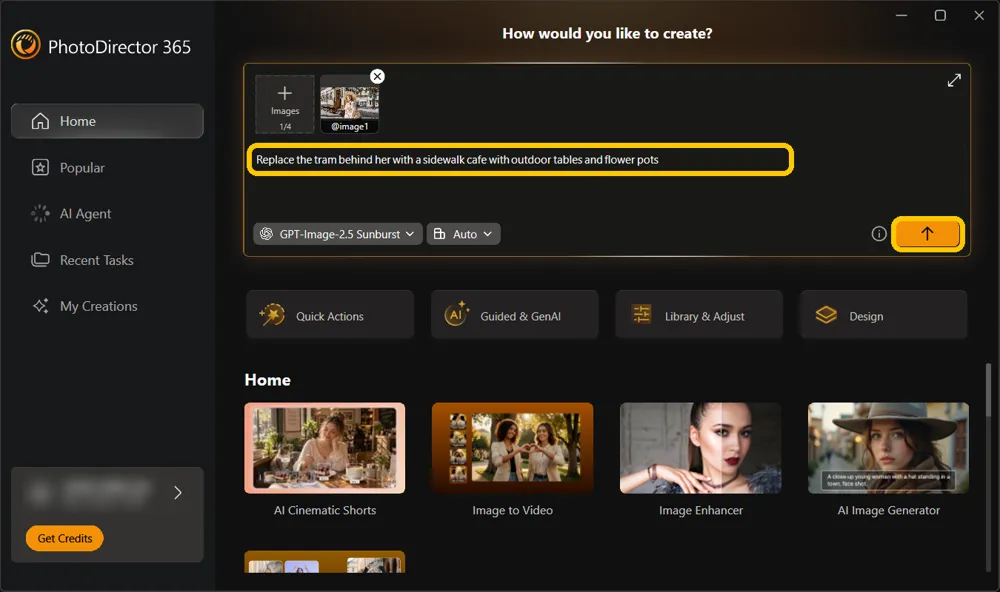Go to the Home sidebar item
1000x592 pixels.
[x=107, y=121]
